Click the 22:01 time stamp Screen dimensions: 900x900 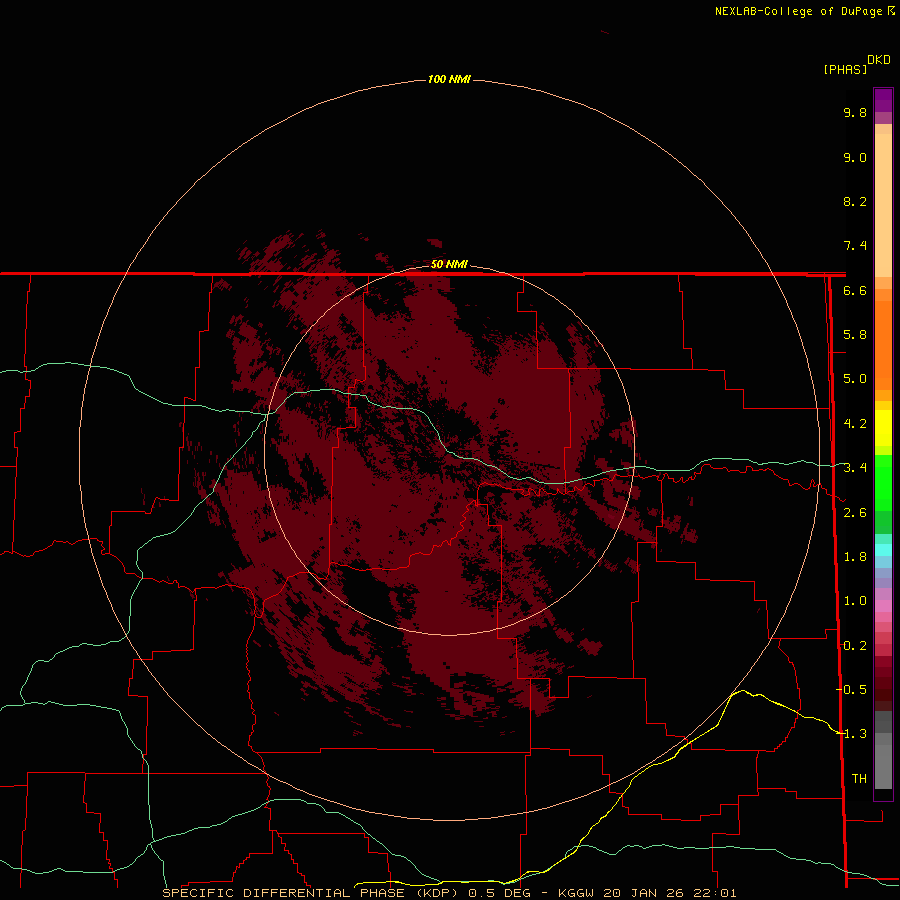click(x=716, y=893)
